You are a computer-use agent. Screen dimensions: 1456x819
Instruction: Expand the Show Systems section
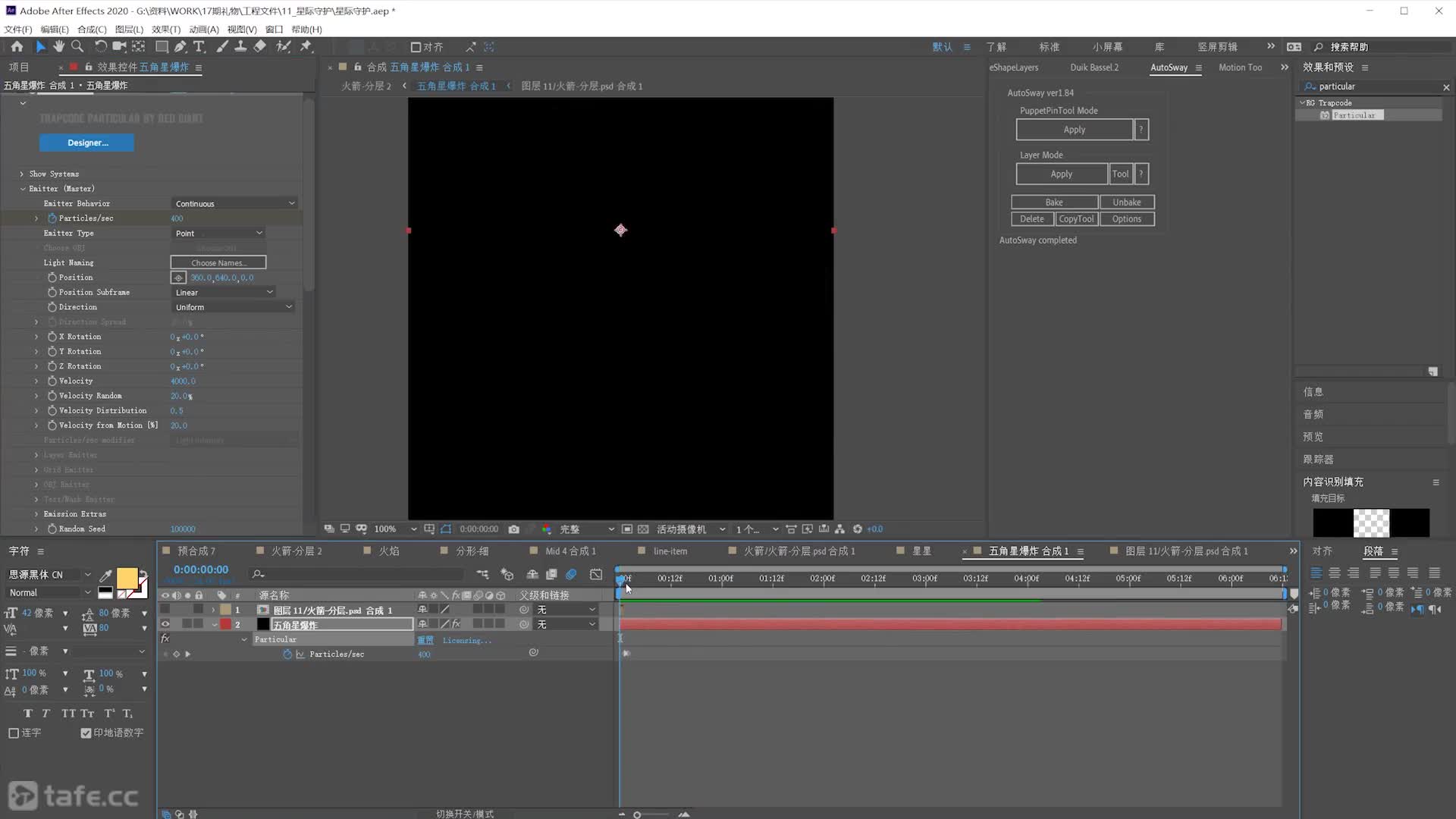click(21, 174)
